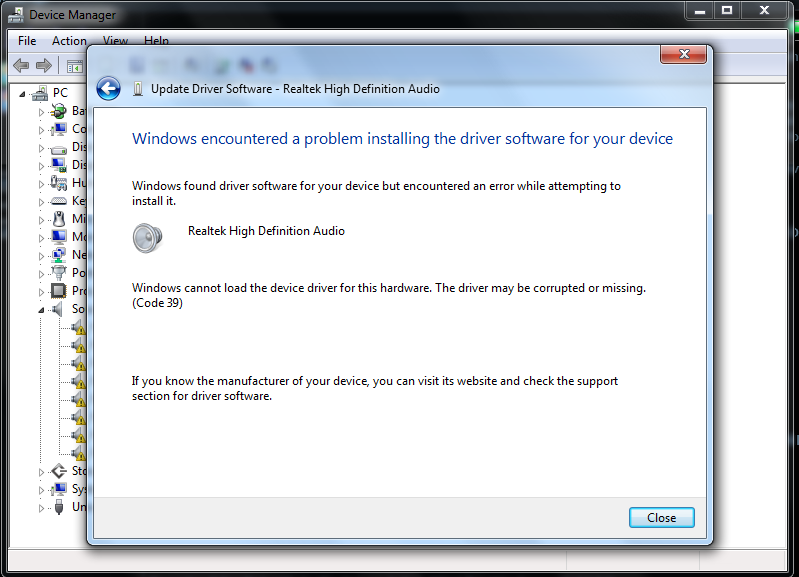This screenshot has height=577, width=799.
Task: Select the first sound device with warning
Action: pyautogui.click(x=78, y=328)
